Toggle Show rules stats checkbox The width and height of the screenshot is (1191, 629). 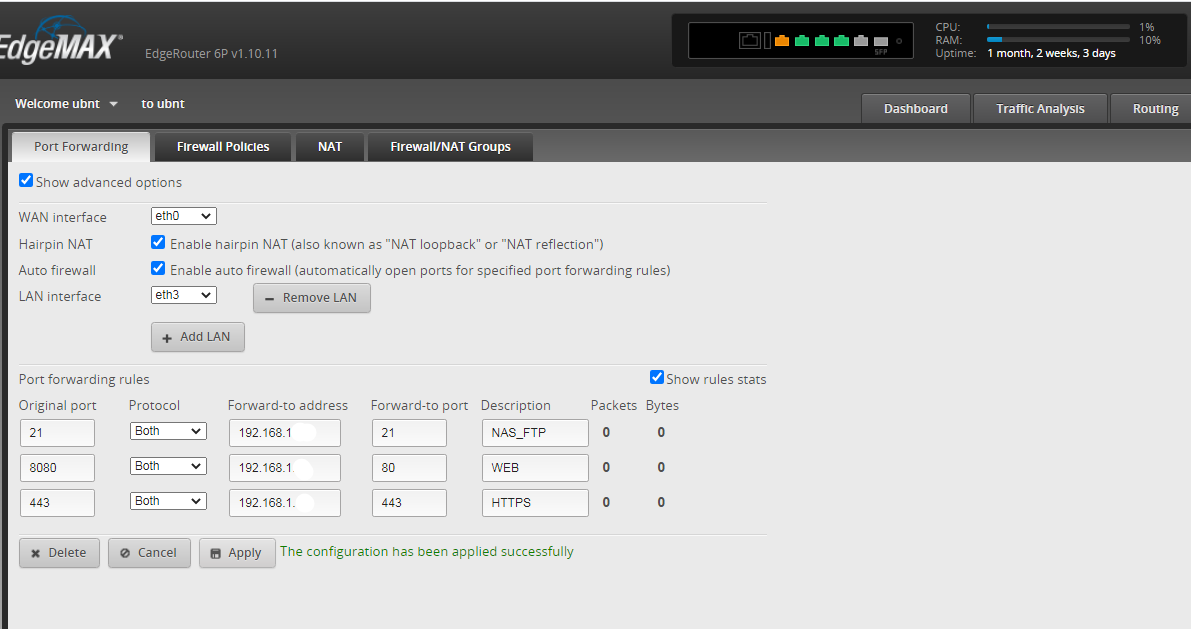pos(657,378)
